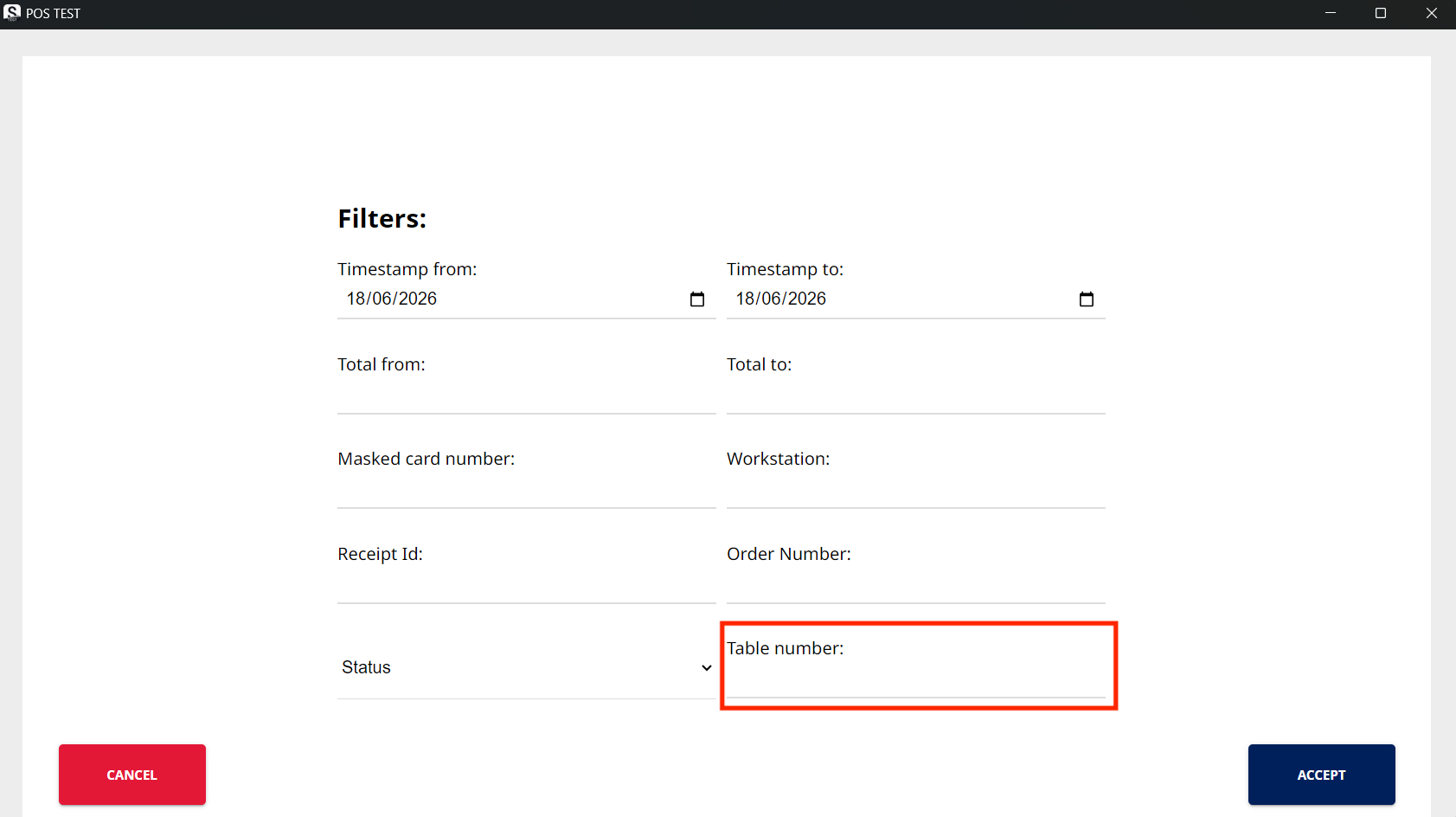The image size is (1456, 817).
Task: Open the Timestamp to calendar picker
Action: point(1087,299)
